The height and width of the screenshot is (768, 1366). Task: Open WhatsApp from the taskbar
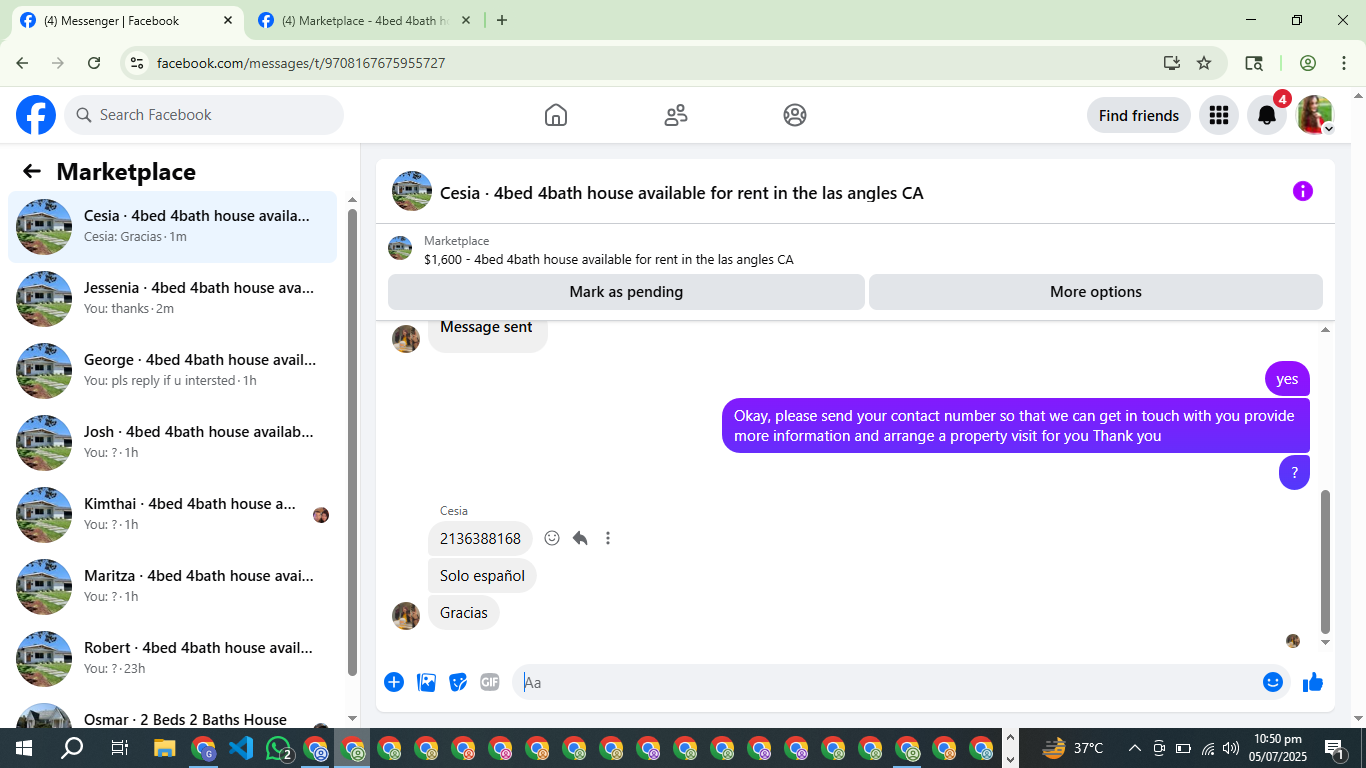[279, 748]
